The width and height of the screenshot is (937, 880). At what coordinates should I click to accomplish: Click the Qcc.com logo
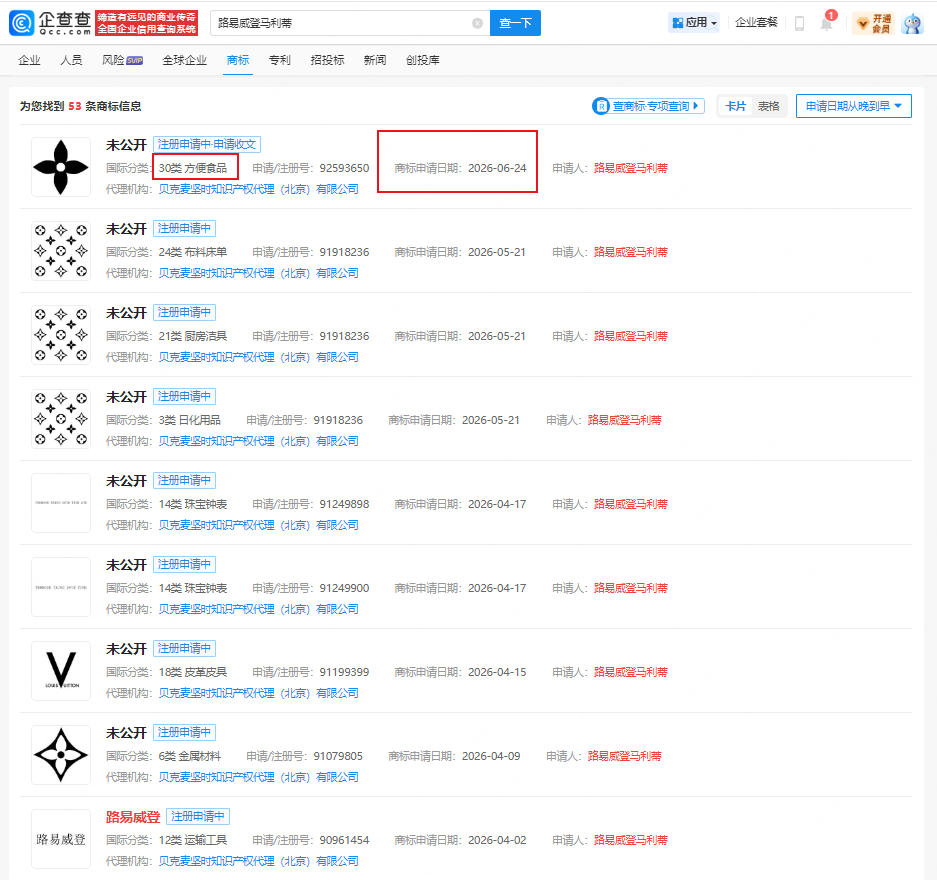[x=51, y=23]
